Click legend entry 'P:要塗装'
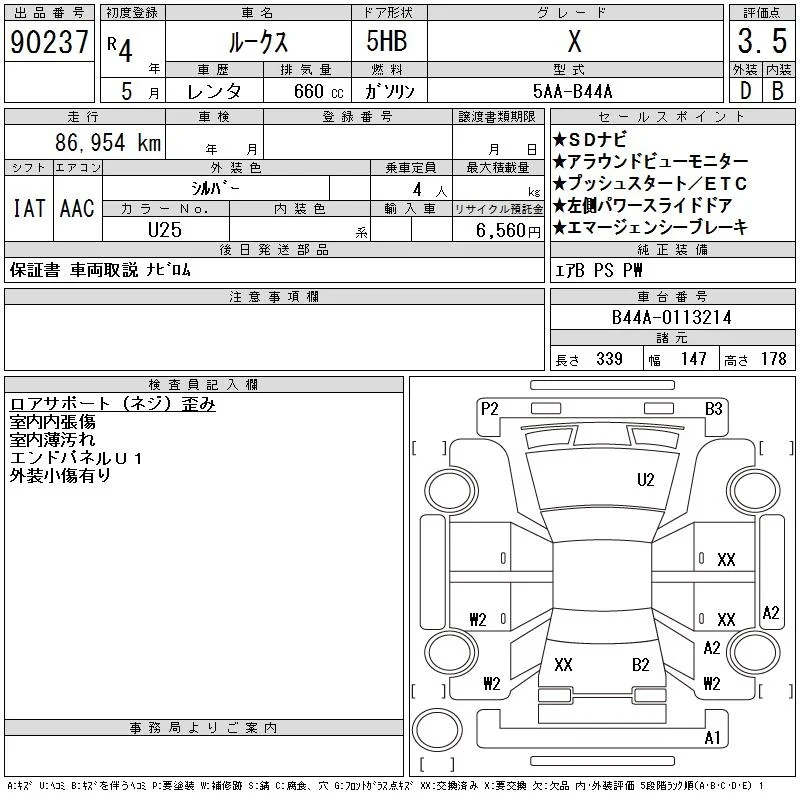 point(173,786)
